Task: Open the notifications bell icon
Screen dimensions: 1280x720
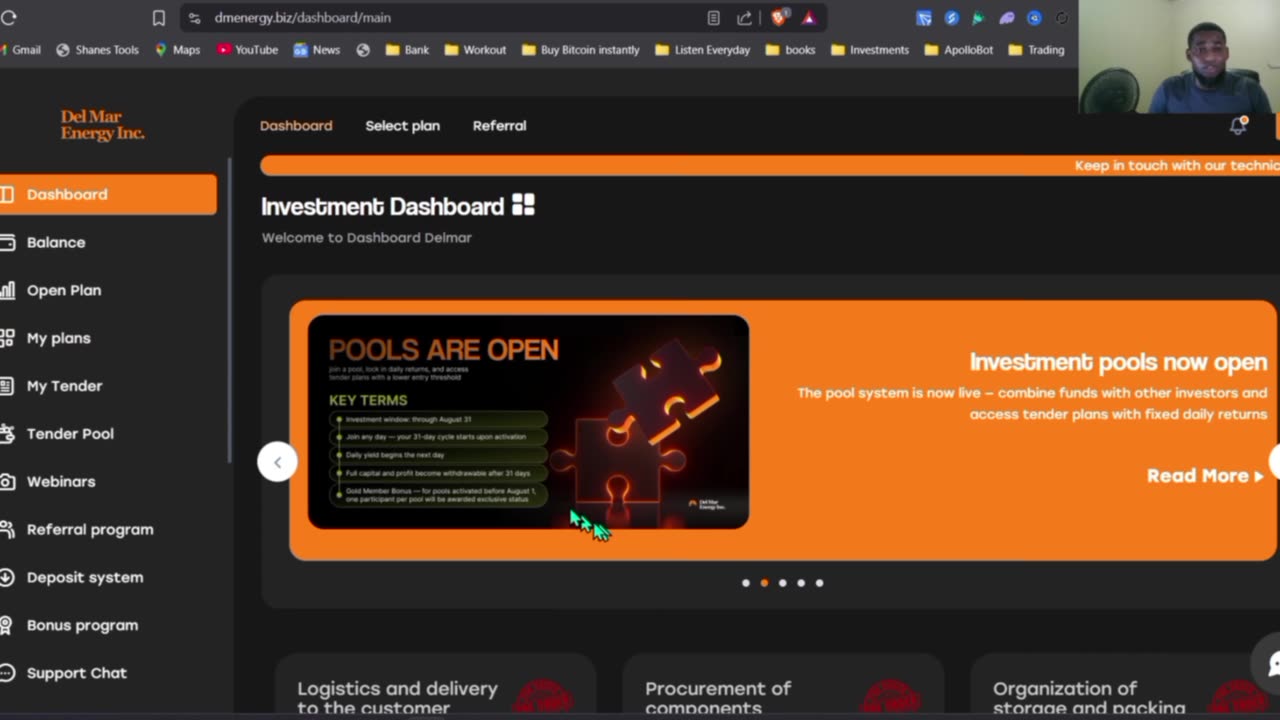Action: pyautogui.click(x=1238, y=126)
